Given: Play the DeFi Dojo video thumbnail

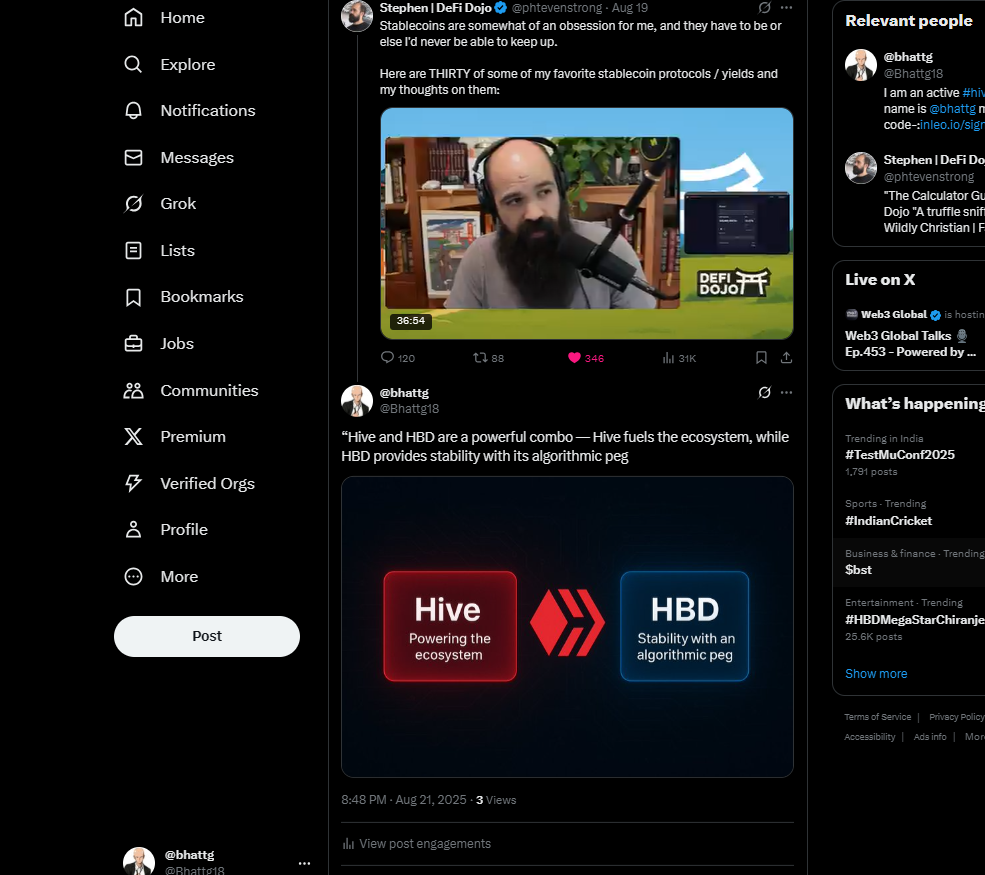Looking at the screenshot, I should coord(587,223).
